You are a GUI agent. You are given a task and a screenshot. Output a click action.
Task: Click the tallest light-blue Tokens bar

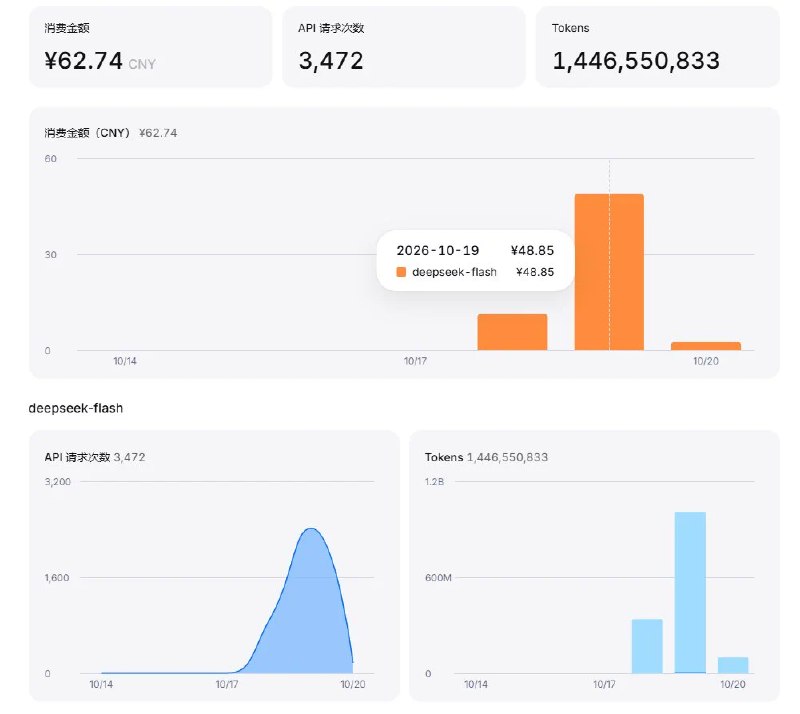690,593
